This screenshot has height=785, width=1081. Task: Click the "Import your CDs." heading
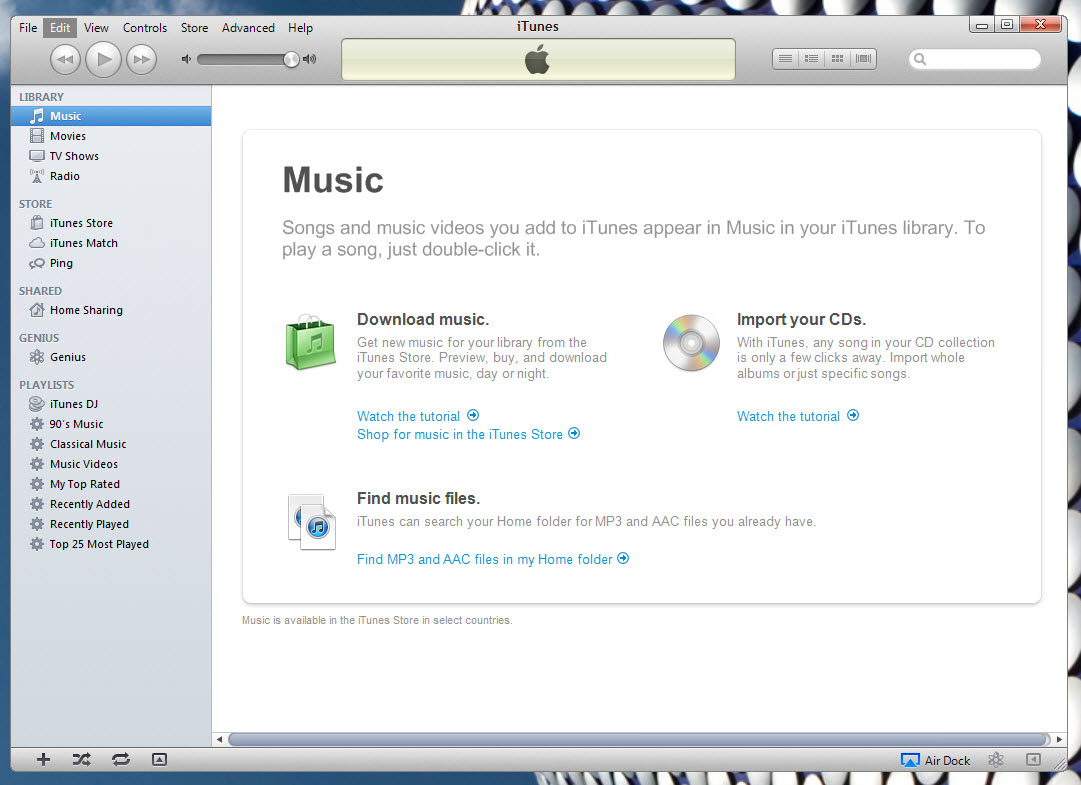pyautogui.click(x=801, y=320)
